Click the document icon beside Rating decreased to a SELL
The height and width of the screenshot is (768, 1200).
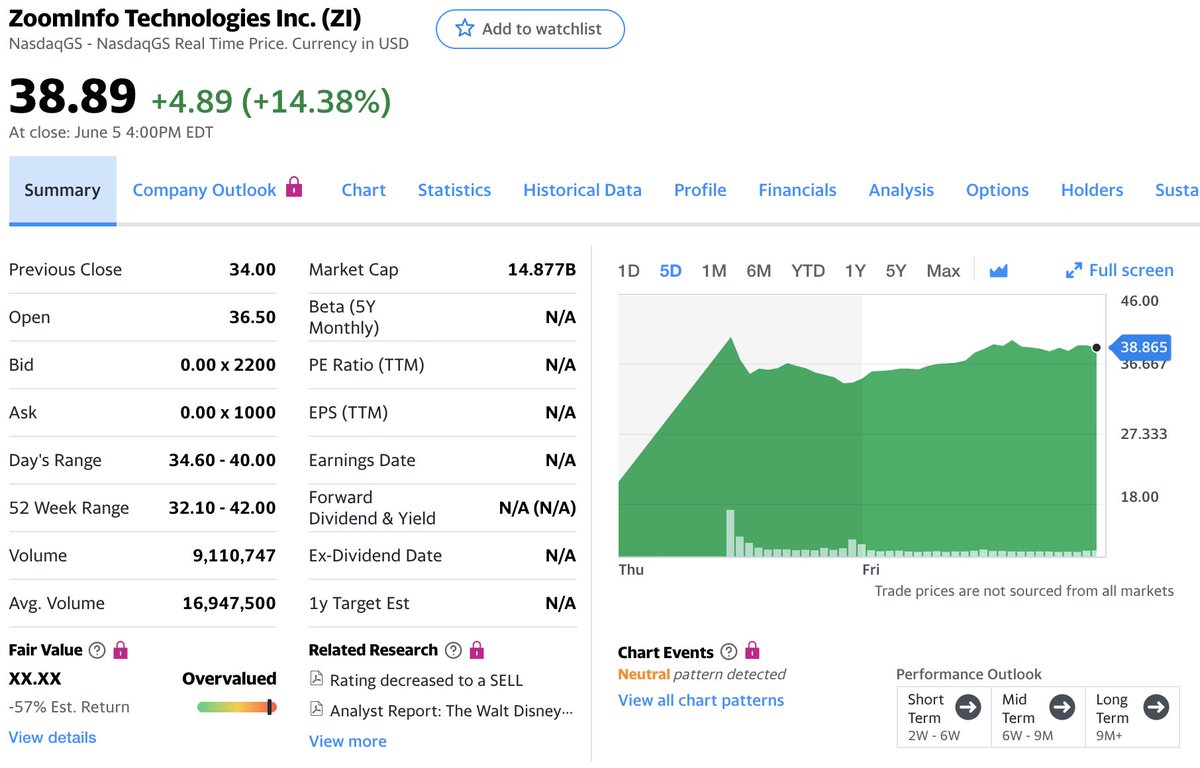pyautogui.click(x=316, y=679)
